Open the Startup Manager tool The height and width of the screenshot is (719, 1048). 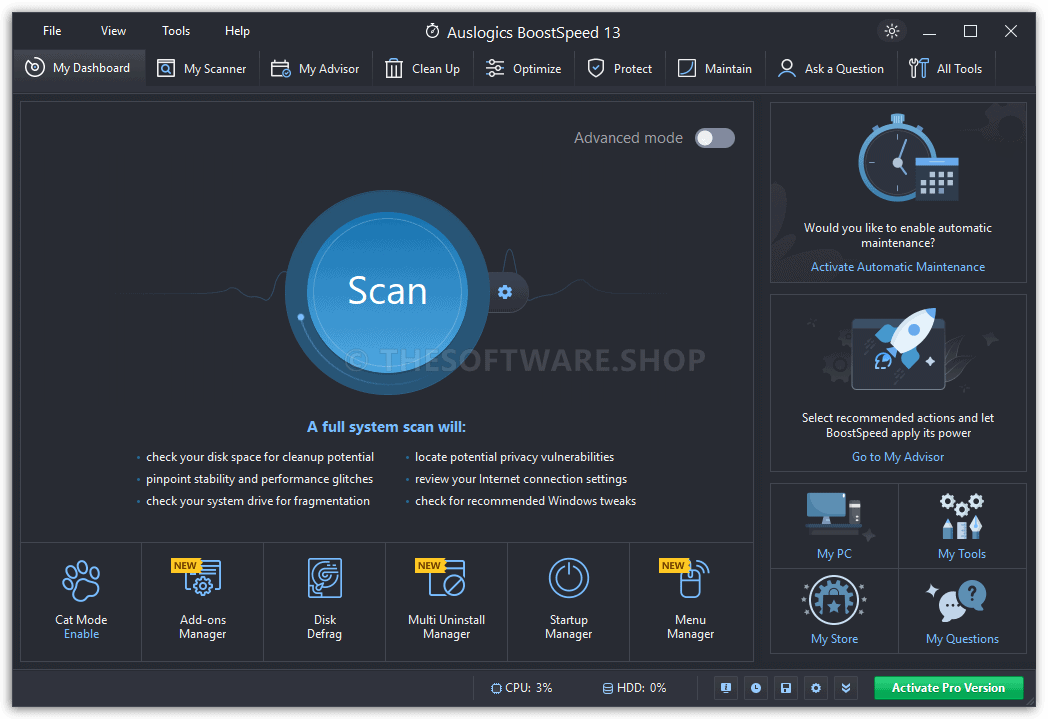(x=569, y=601)
